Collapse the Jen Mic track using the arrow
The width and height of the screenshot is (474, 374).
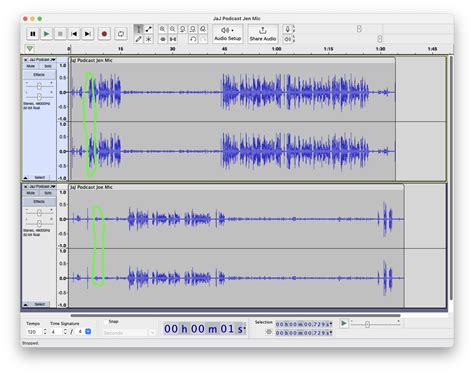point(26,178)
